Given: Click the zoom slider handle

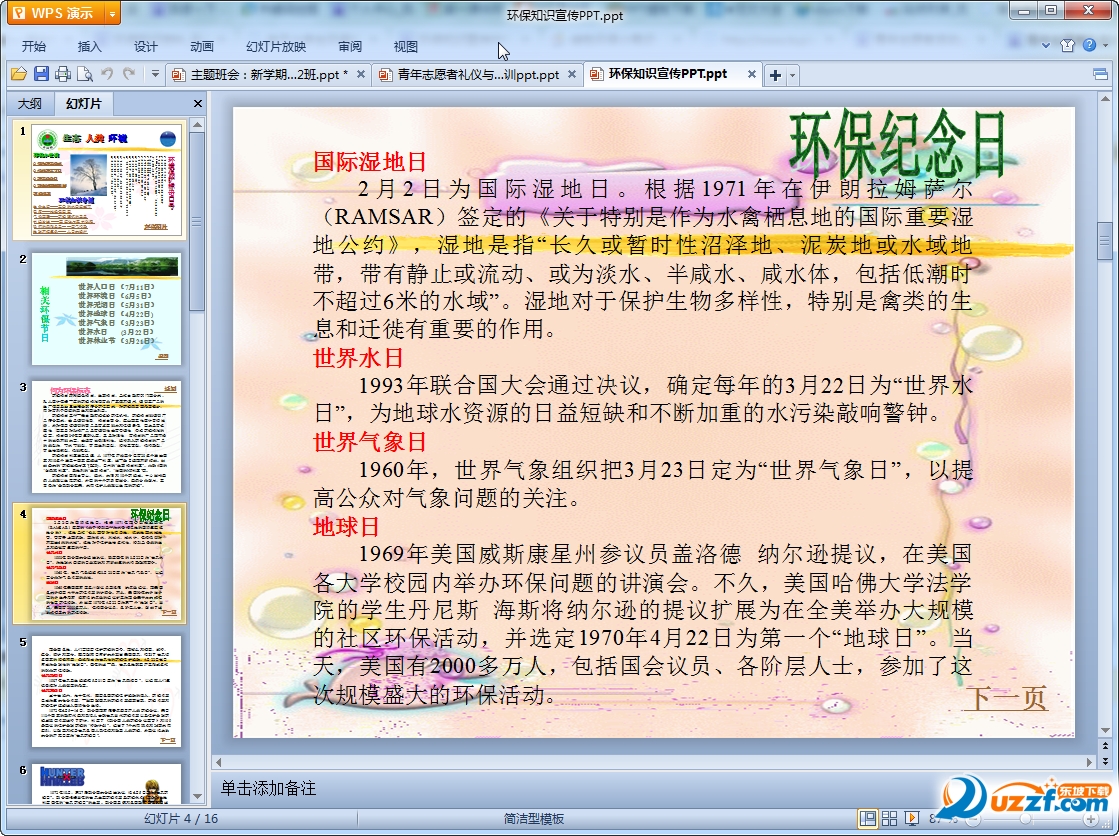Looking at the screenshot, I should tap(1024, 818).
